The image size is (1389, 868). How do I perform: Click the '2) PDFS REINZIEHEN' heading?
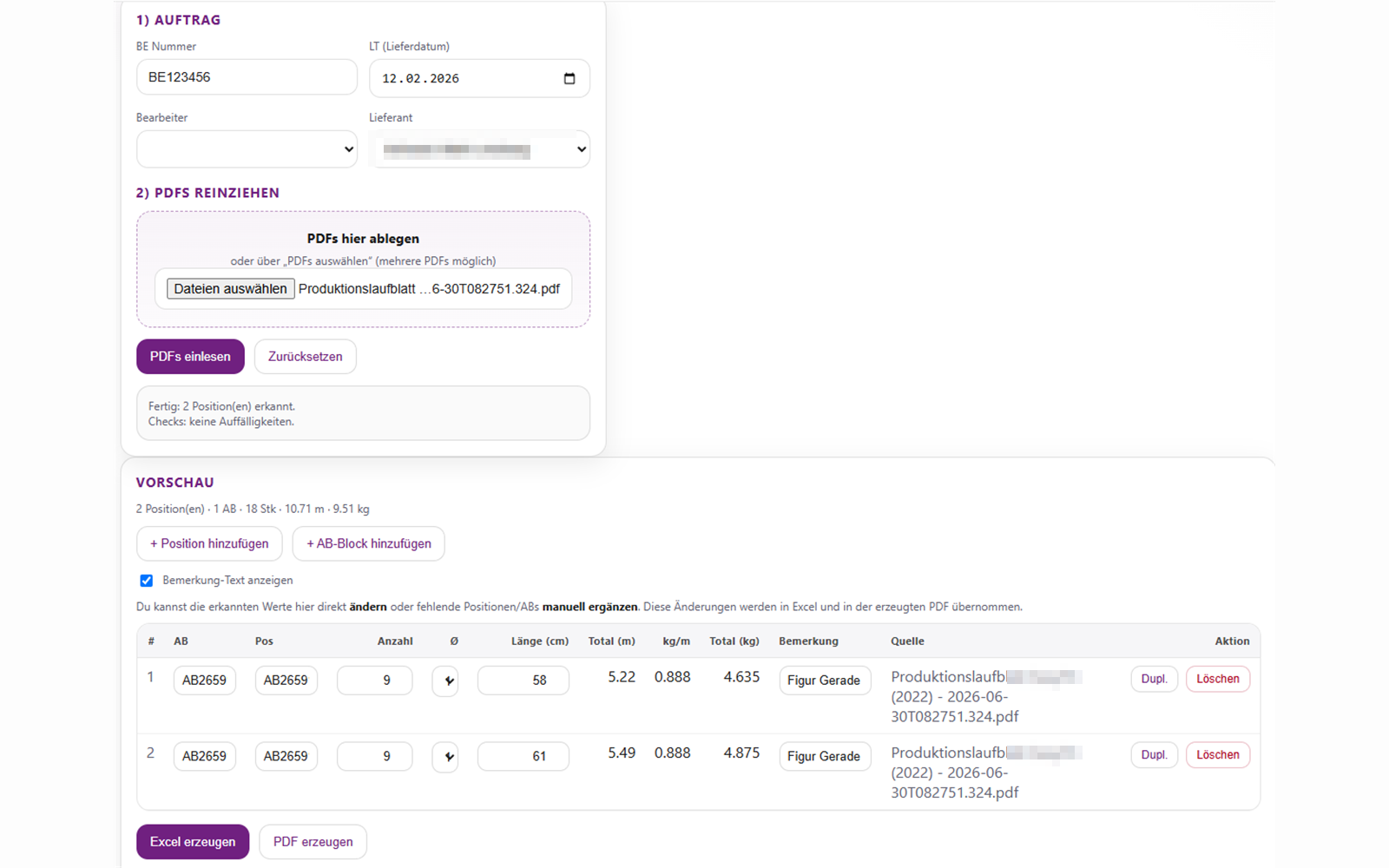click(x=207, y=193)
